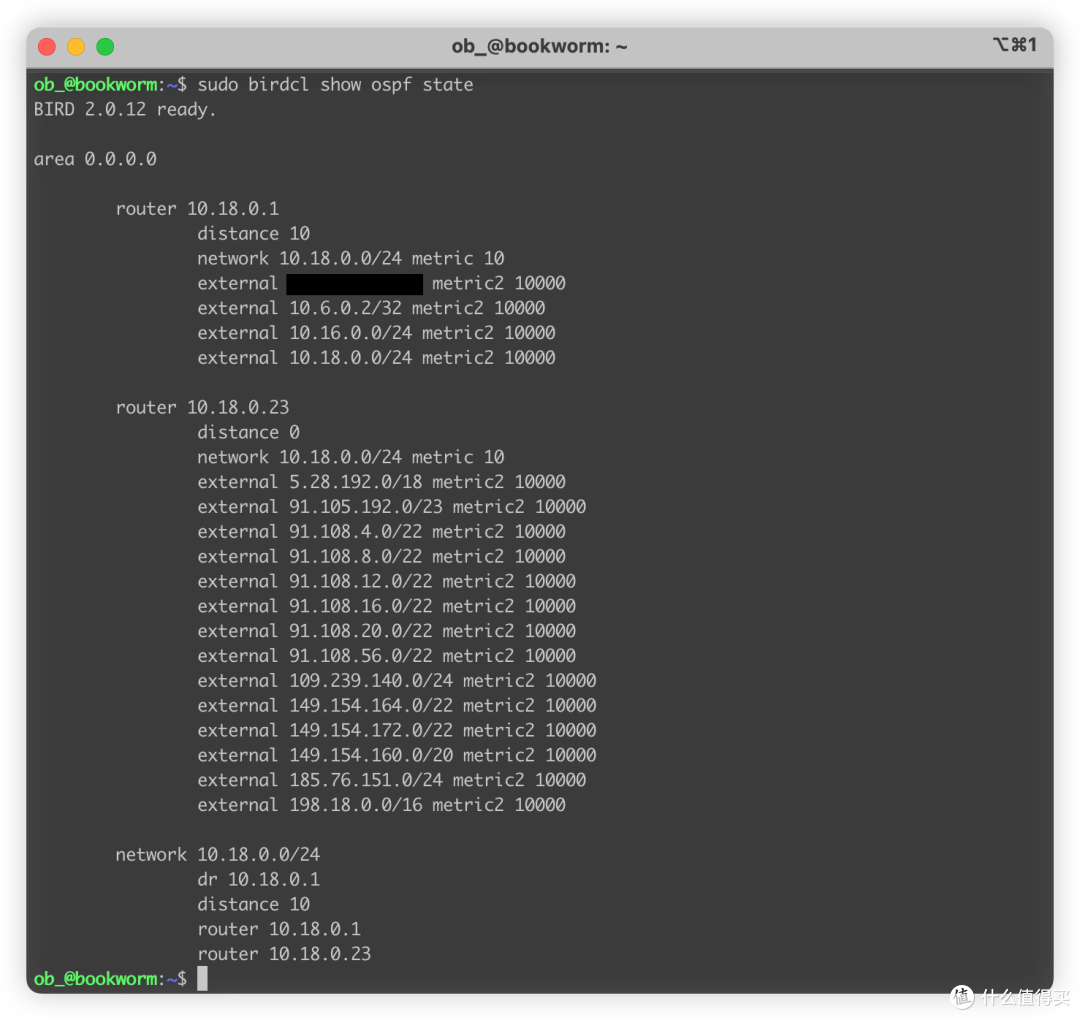The height and width of the screenshot is (1020, 1080).
Task: Click the command text 'sudo birdcl show ospf state'
Action: 335,85
